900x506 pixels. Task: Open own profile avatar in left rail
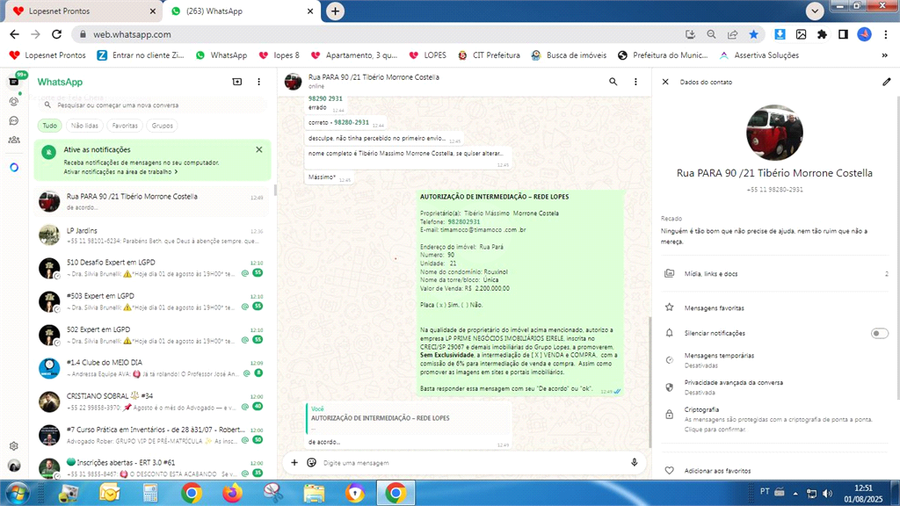pyautogui.click(x=14, y=466)
